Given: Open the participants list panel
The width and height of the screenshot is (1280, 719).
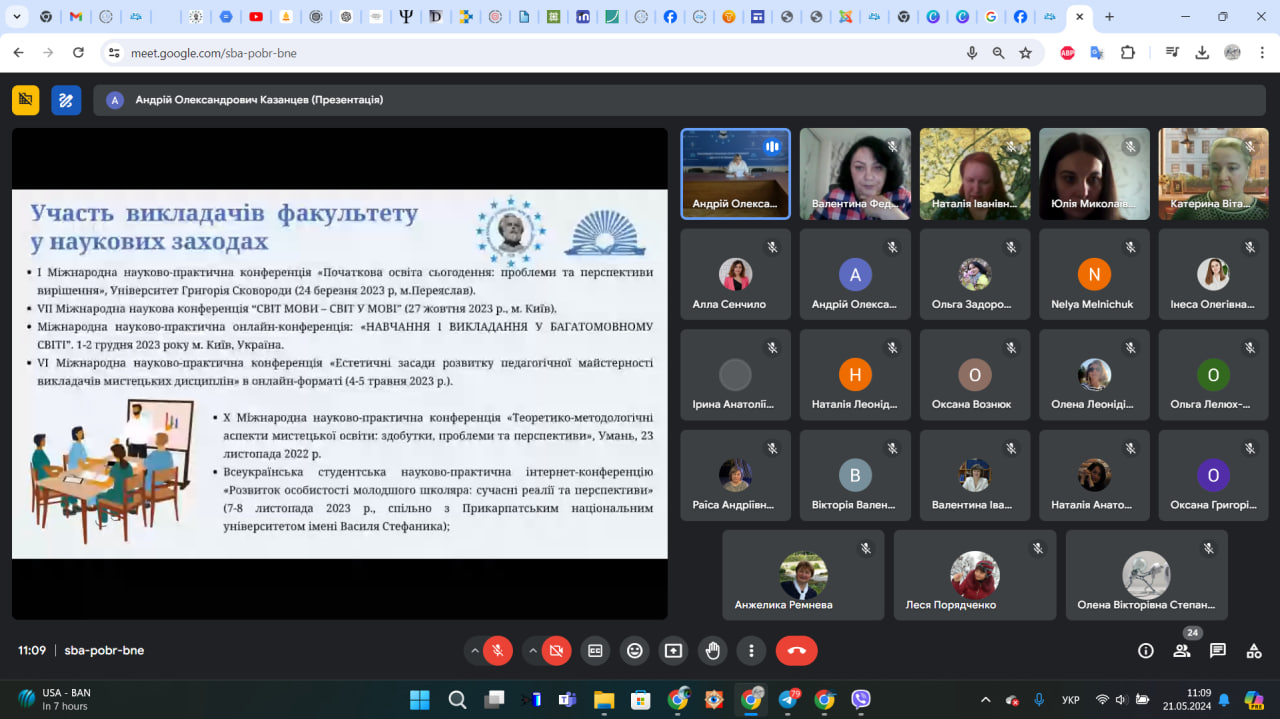Looking at the screenshot, I should [1181, 650].
